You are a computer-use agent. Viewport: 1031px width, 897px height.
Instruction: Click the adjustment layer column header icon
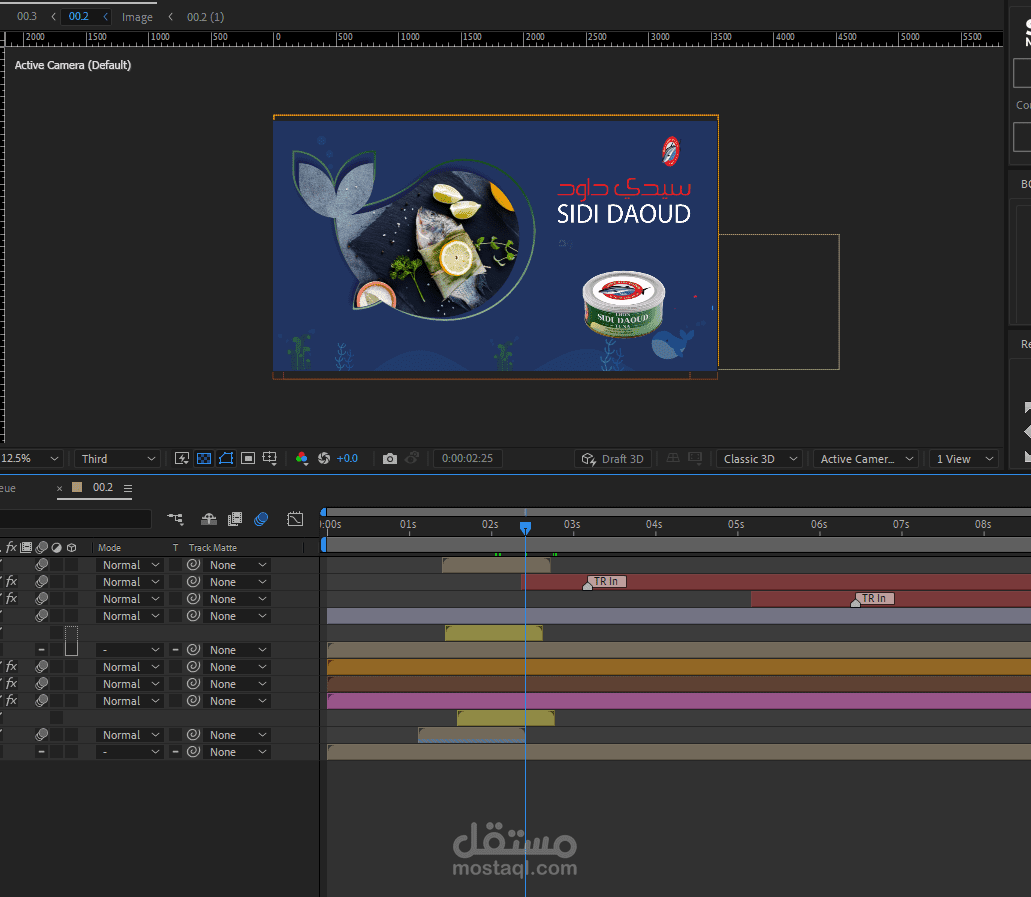[57, 547]
